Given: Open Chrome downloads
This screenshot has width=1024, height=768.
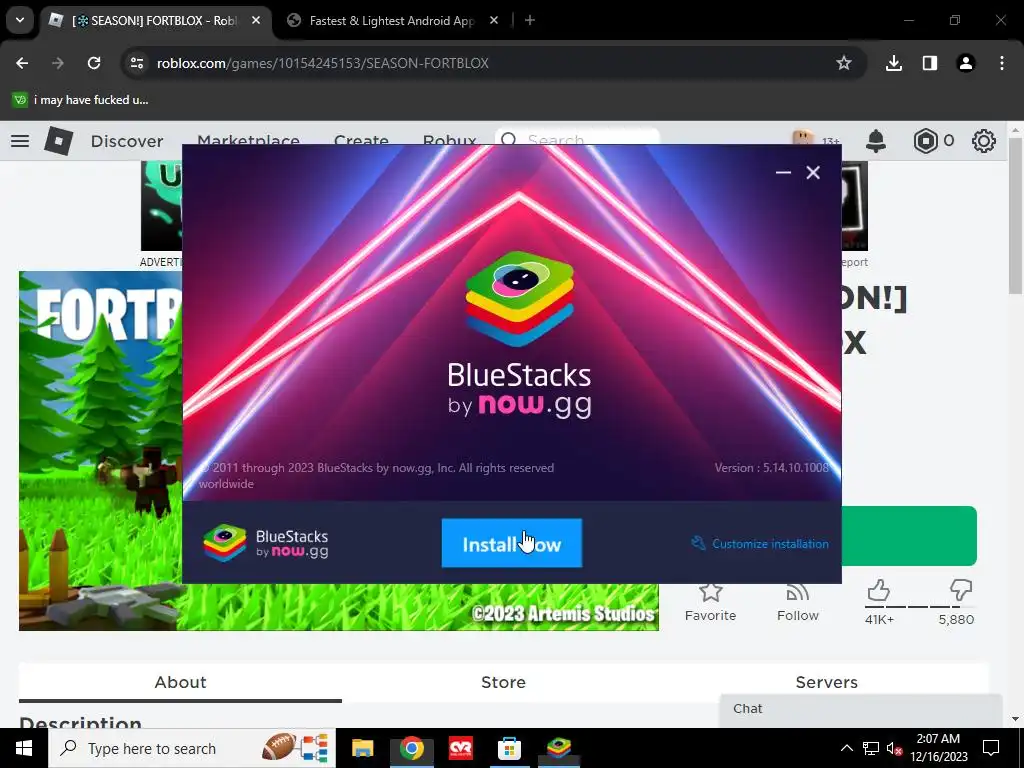Looking at the screenshot, I should (x=894, y=63).
